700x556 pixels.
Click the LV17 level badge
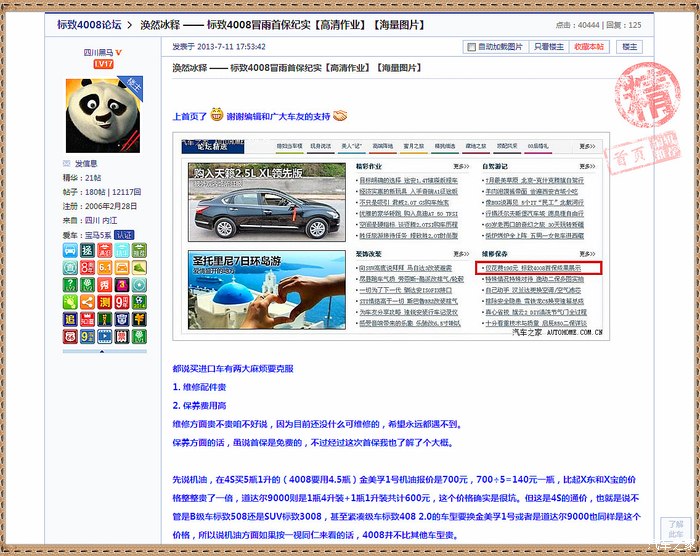(x=103, y=64)
